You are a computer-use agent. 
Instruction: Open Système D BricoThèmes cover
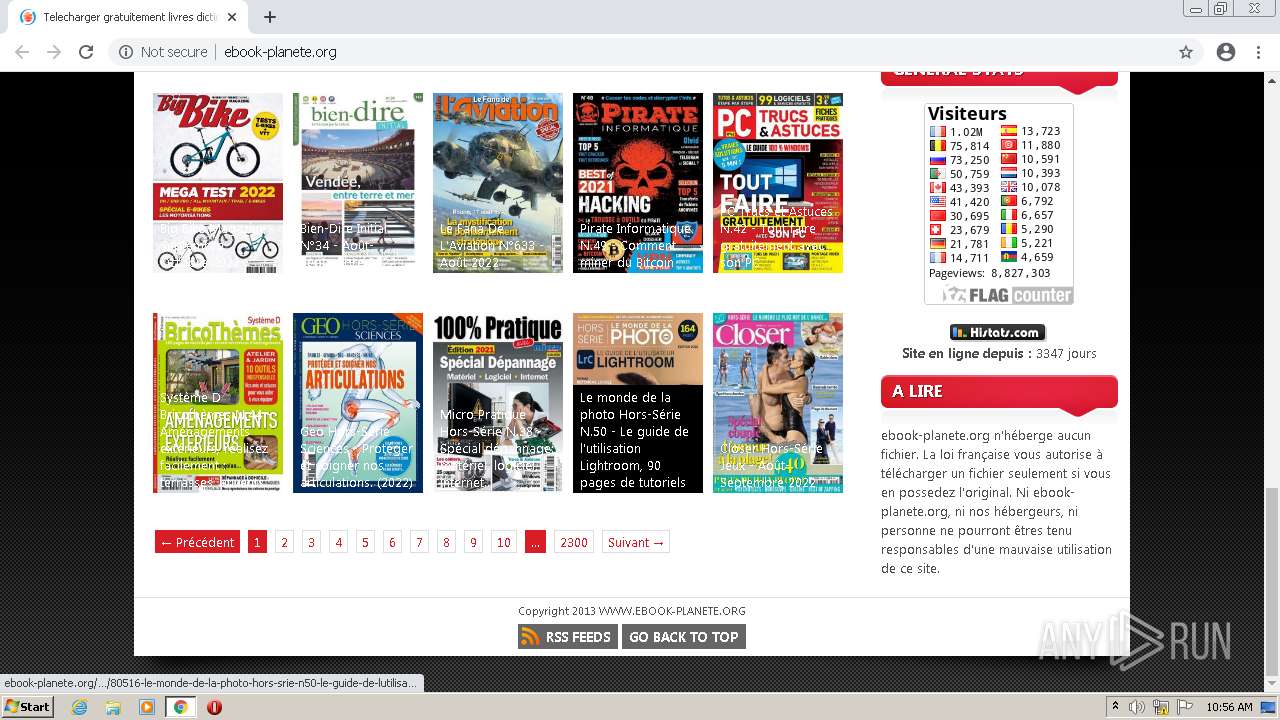pyautogui.click(x=218, y=403)
